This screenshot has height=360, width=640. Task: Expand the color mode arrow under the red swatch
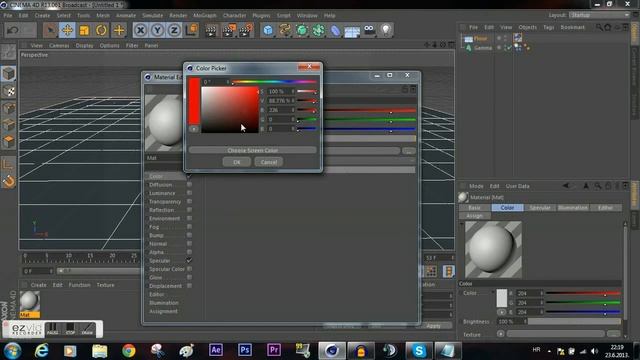click(194, 129)
